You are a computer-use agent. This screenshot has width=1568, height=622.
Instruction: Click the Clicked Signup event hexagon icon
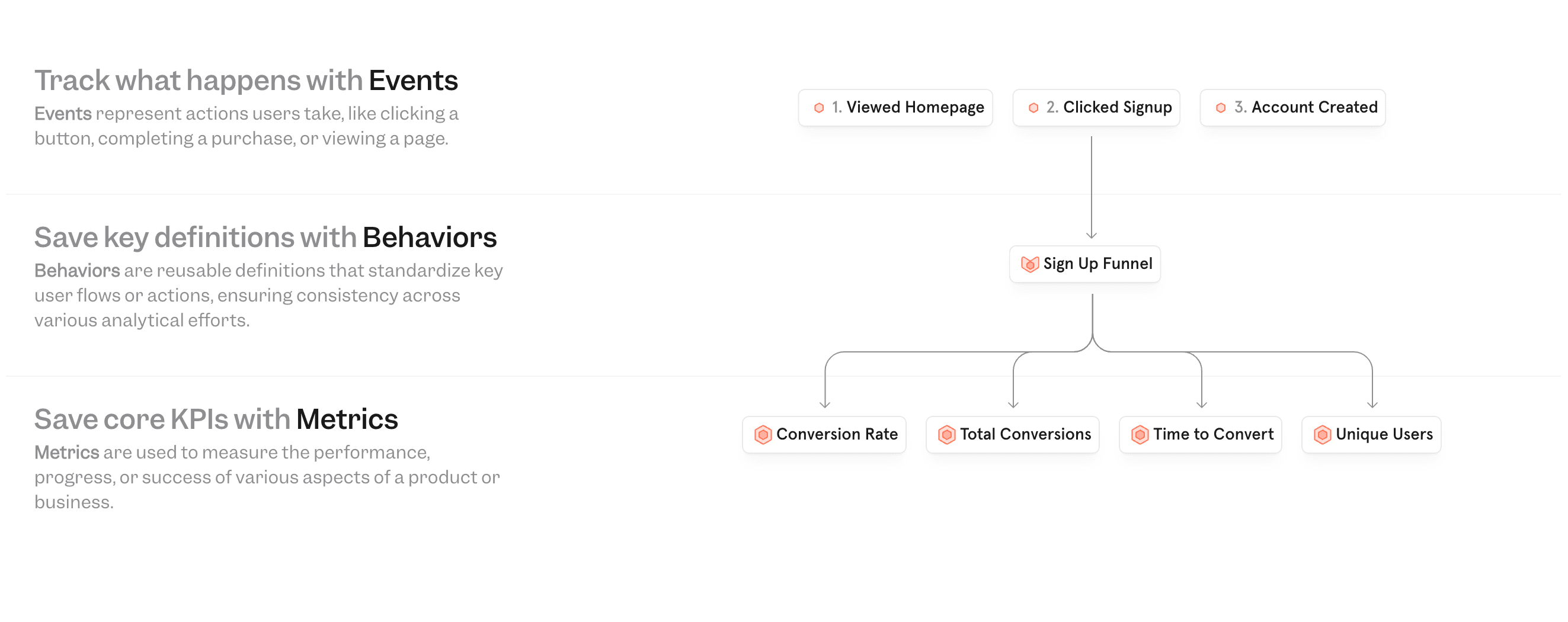(x=1033, y=108)
